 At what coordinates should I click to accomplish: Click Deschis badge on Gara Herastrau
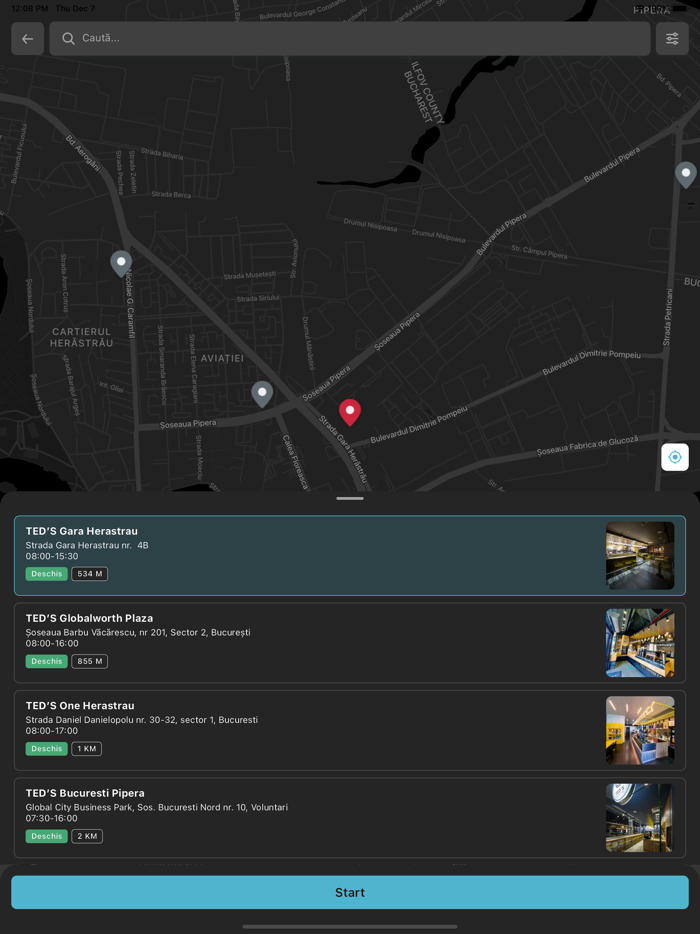46,574
